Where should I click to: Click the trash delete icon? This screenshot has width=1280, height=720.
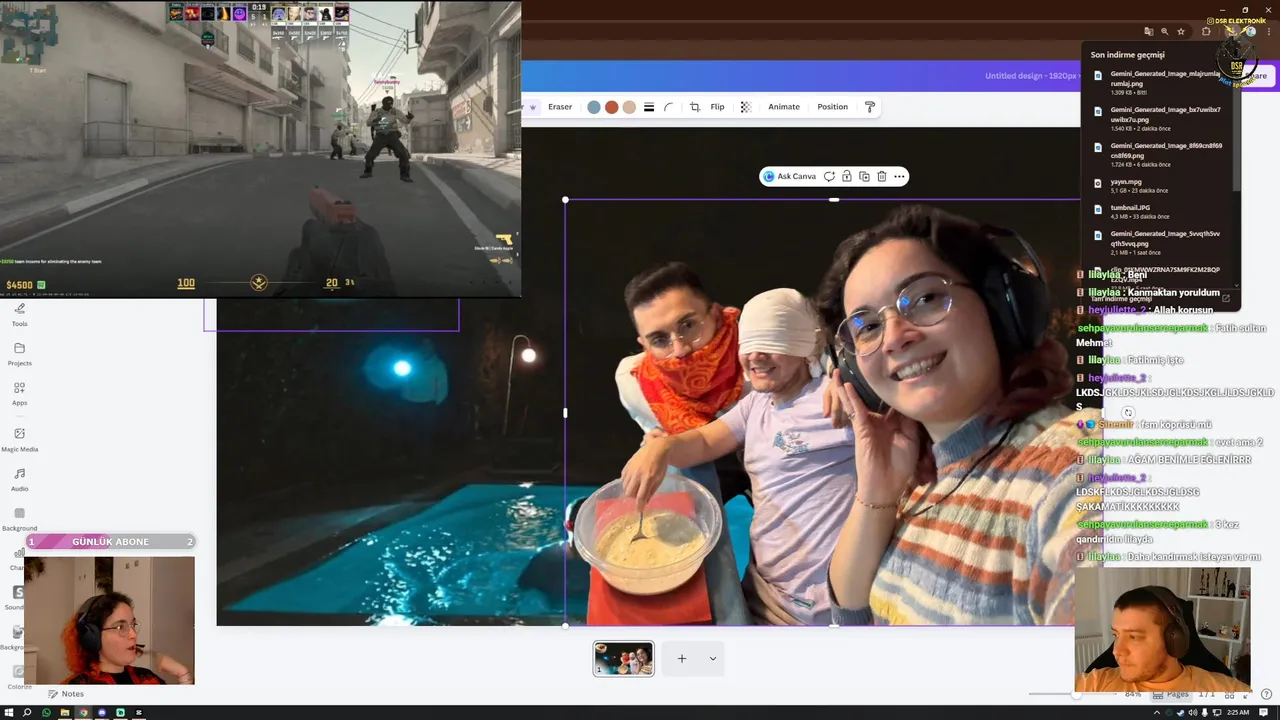coord(881,176)
